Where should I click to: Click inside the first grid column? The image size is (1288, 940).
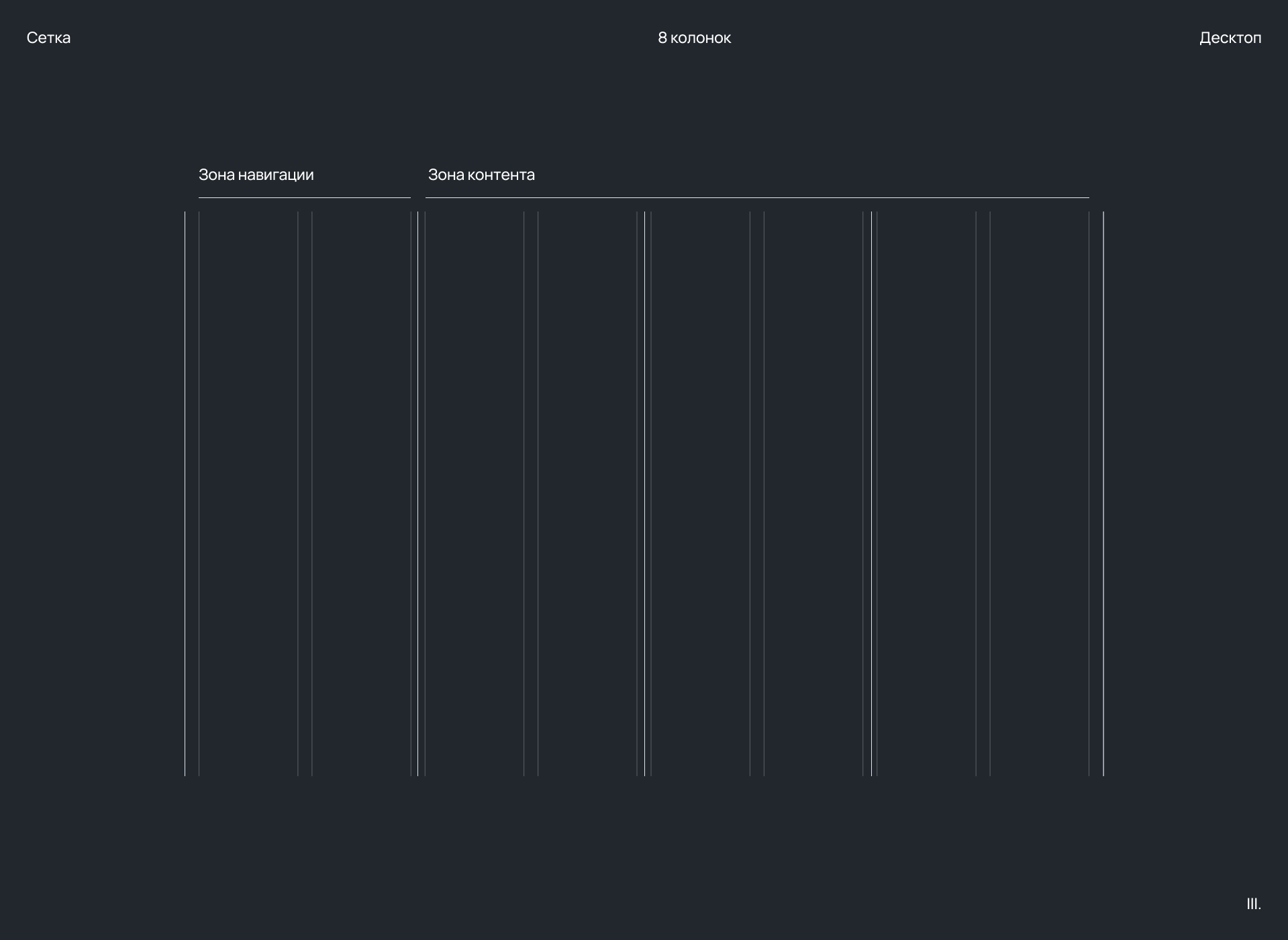pos(248,493)
